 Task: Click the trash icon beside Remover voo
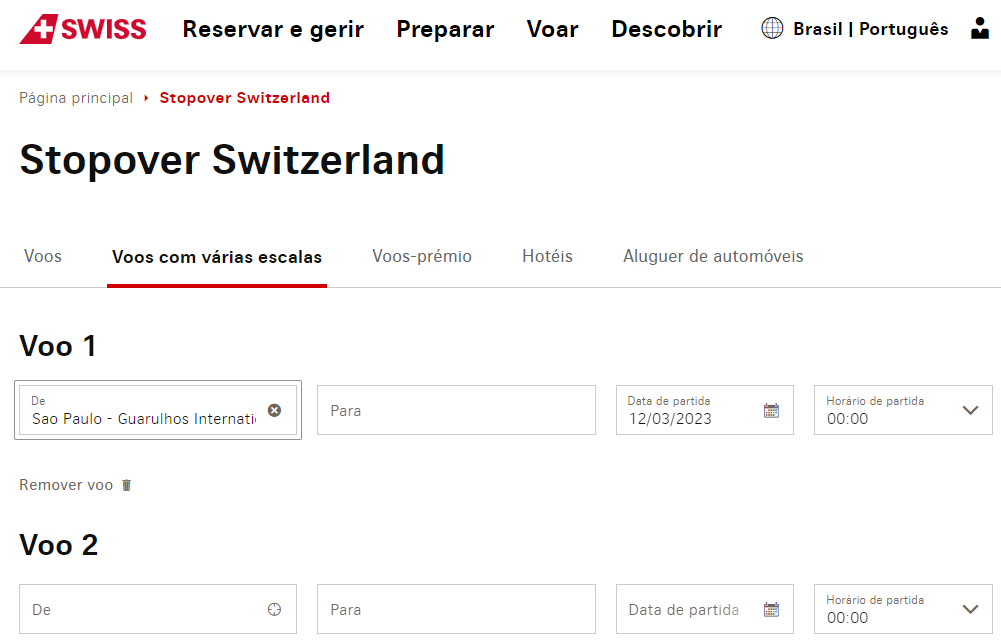(x=126, y=485)
